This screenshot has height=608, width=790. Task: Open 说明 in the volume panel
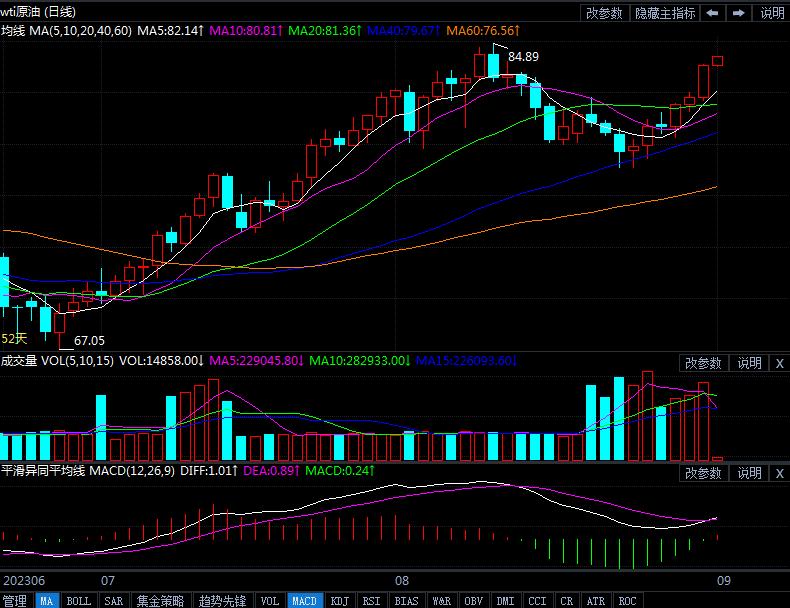(x=749, y=363)
